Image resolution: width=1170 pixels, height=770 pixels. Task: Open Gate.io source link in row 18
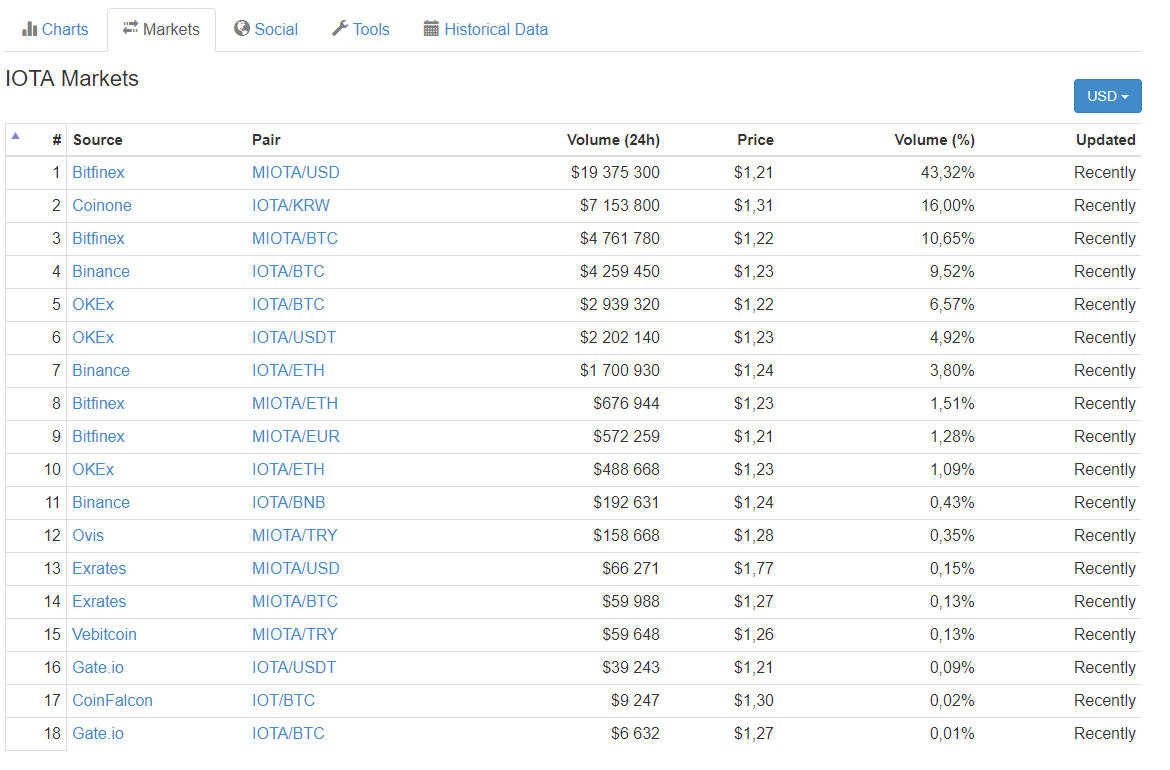coord(98,733)
